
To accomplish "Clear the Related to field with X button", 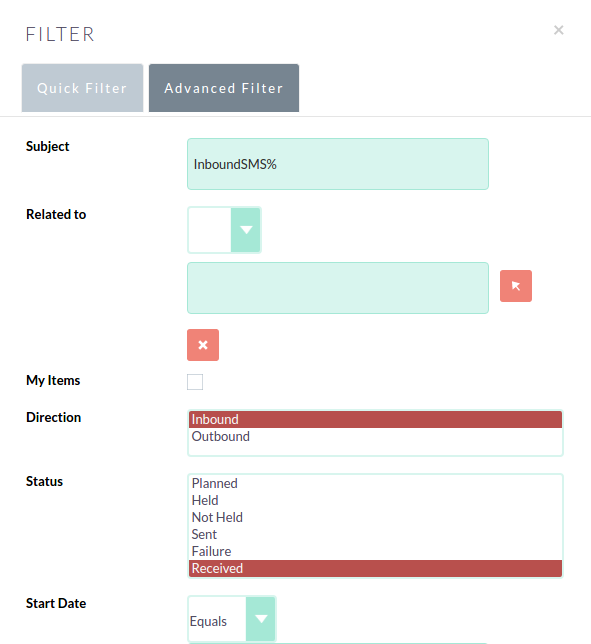I will (x=203, y=345).
